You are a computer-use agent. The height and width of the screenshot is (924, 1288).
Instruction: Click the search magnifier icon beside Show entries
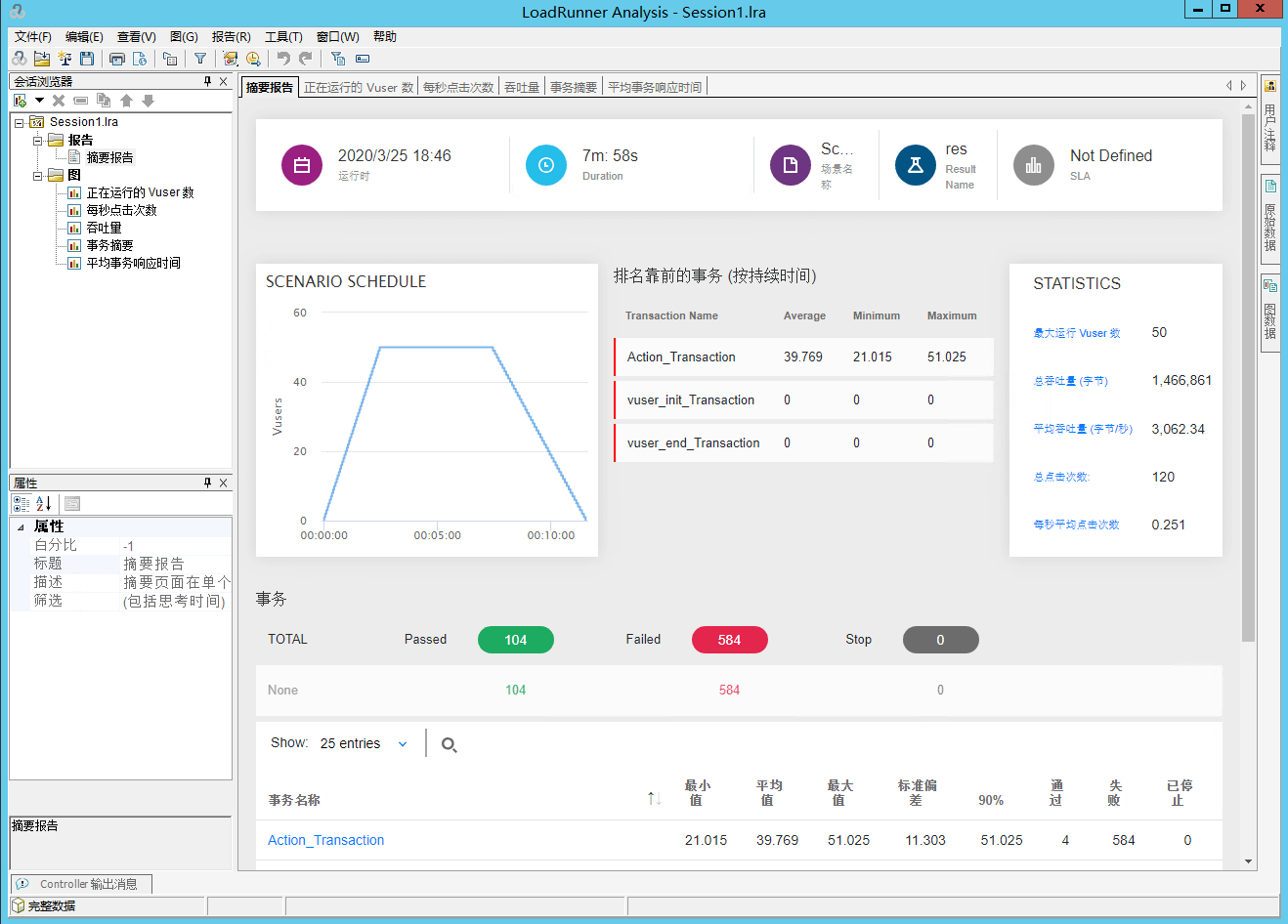449,745
